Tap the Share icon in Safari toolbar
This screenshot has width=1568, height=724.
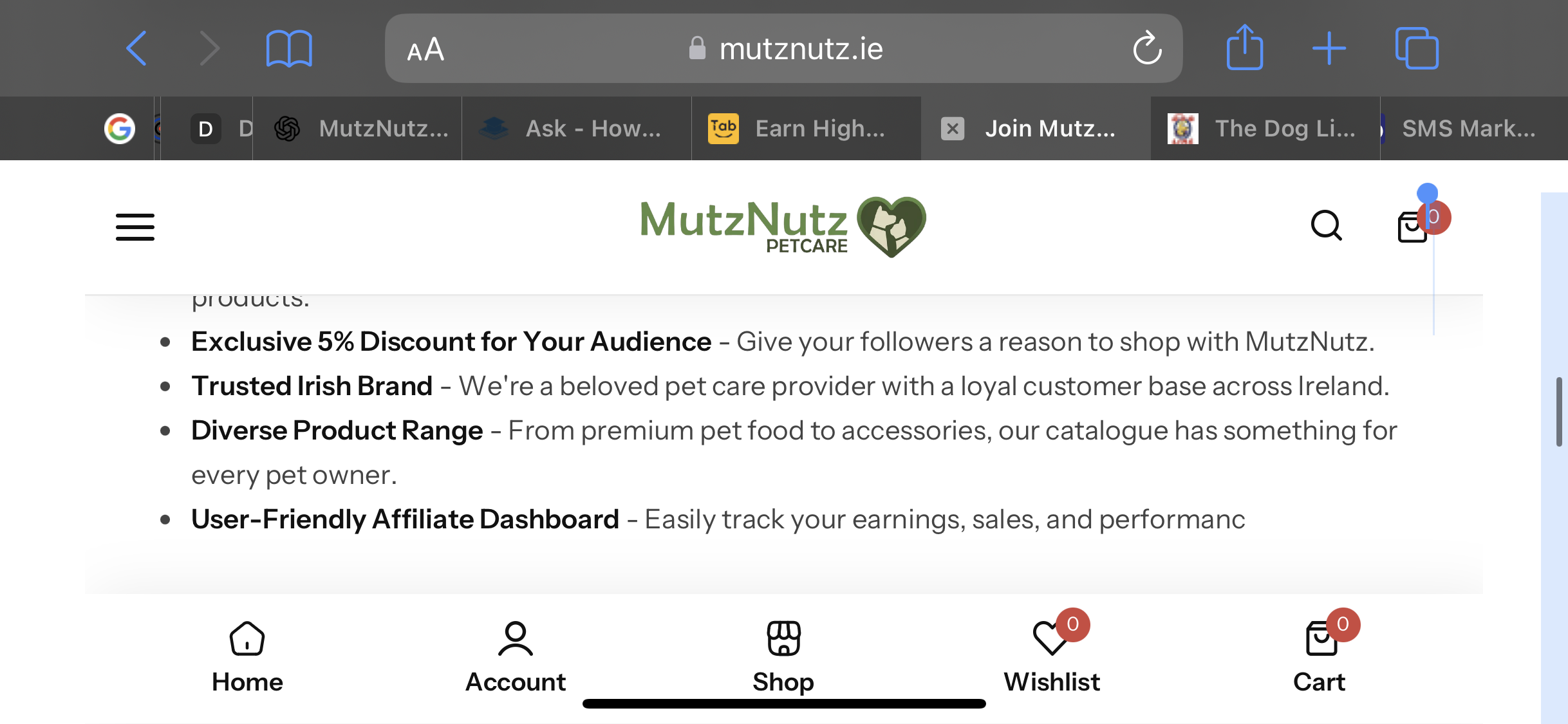click(1245, 47)
